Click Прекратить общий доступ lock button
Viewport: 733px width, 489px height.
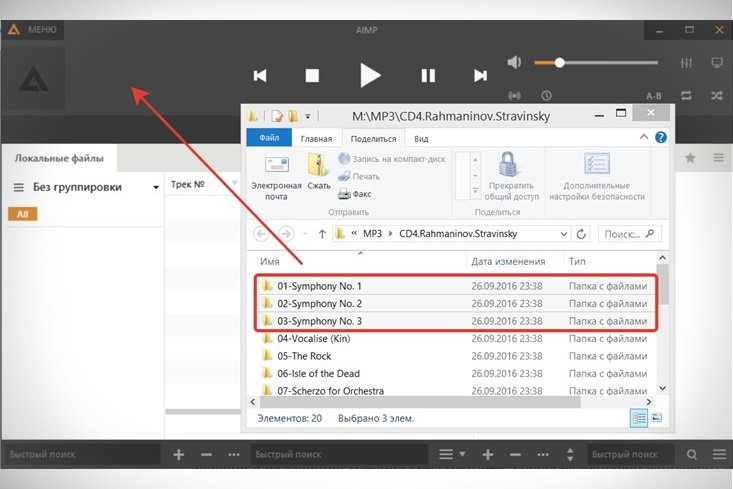click(x=511, y=177)
